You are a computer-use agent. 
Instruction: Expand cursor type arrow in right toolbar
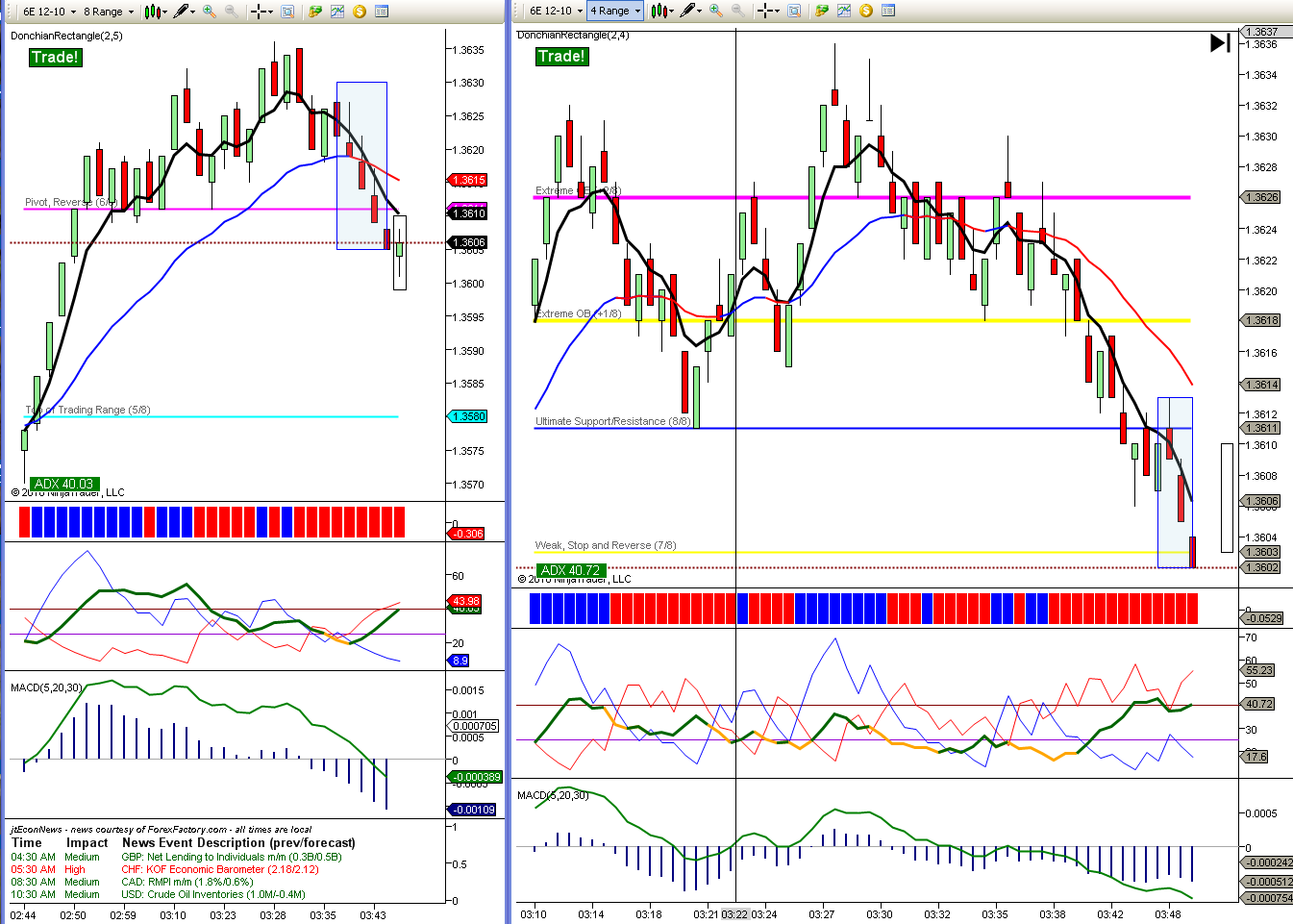(x=777, y=11)
